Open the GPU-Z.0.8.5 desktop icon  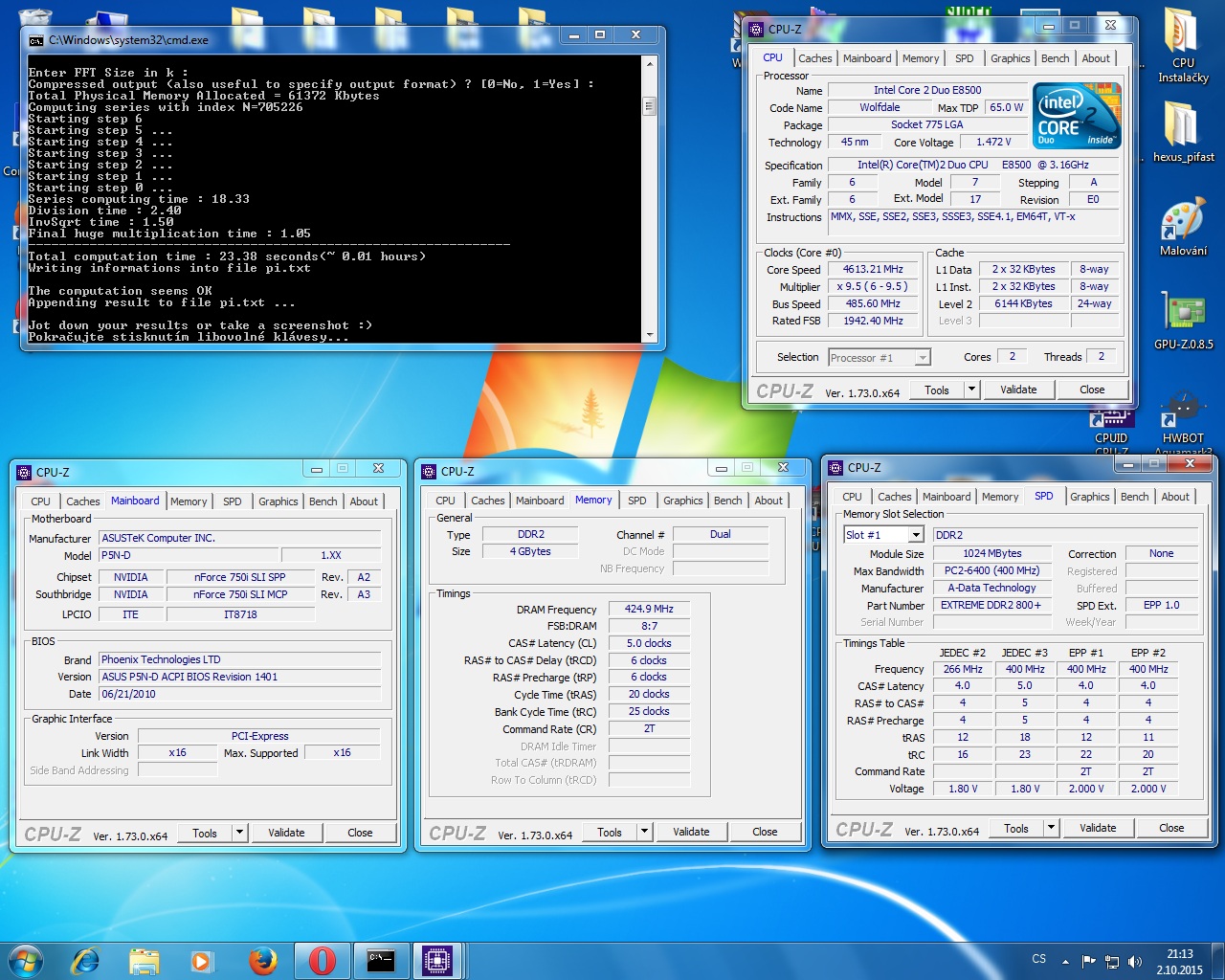click(x=1183, y=321)
